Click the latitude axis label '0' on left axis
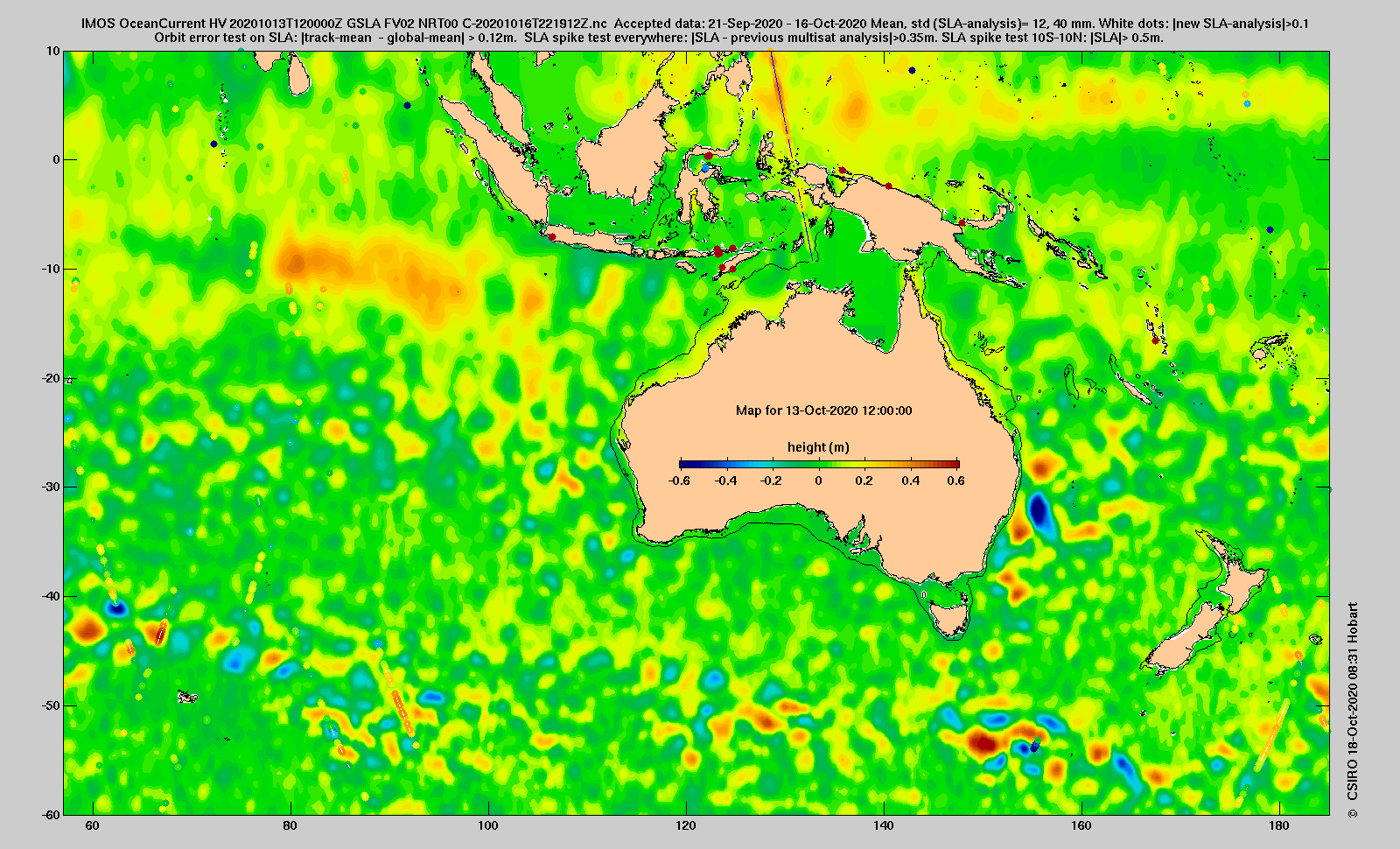The width and height of the screenshot is (1400, 849). click(57, 159)
